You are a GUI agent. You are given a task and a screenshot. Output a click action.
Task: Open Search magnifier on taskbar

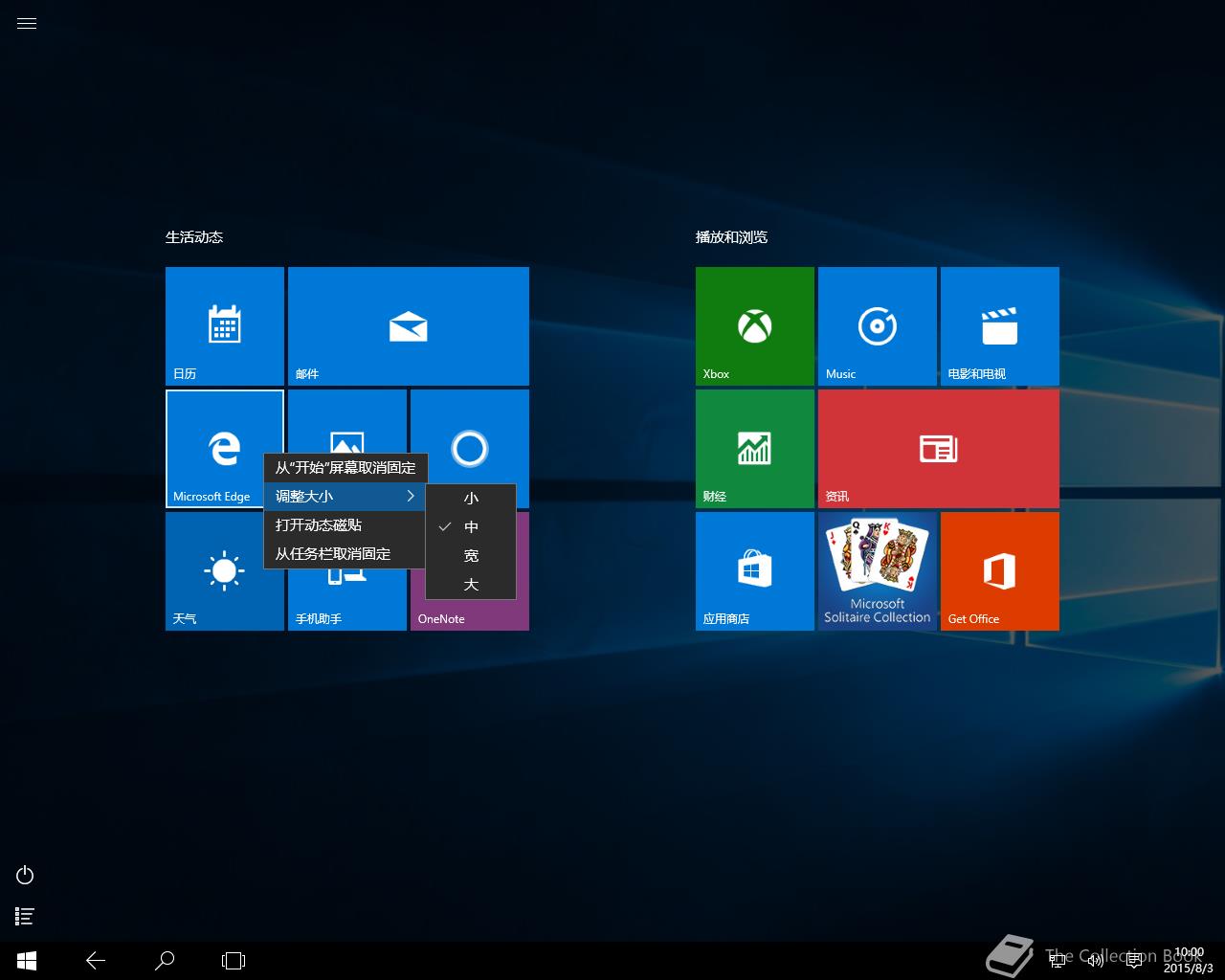coord(165,961)
